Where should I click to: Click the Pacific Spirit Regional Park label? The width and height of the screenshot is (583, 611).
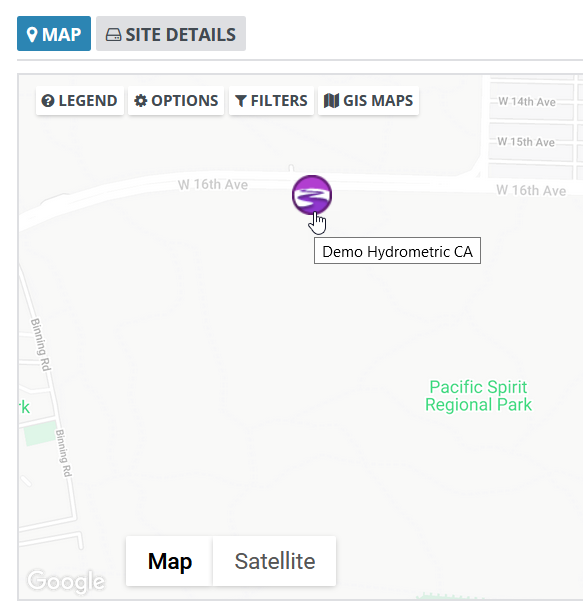[x=478, y=396]
